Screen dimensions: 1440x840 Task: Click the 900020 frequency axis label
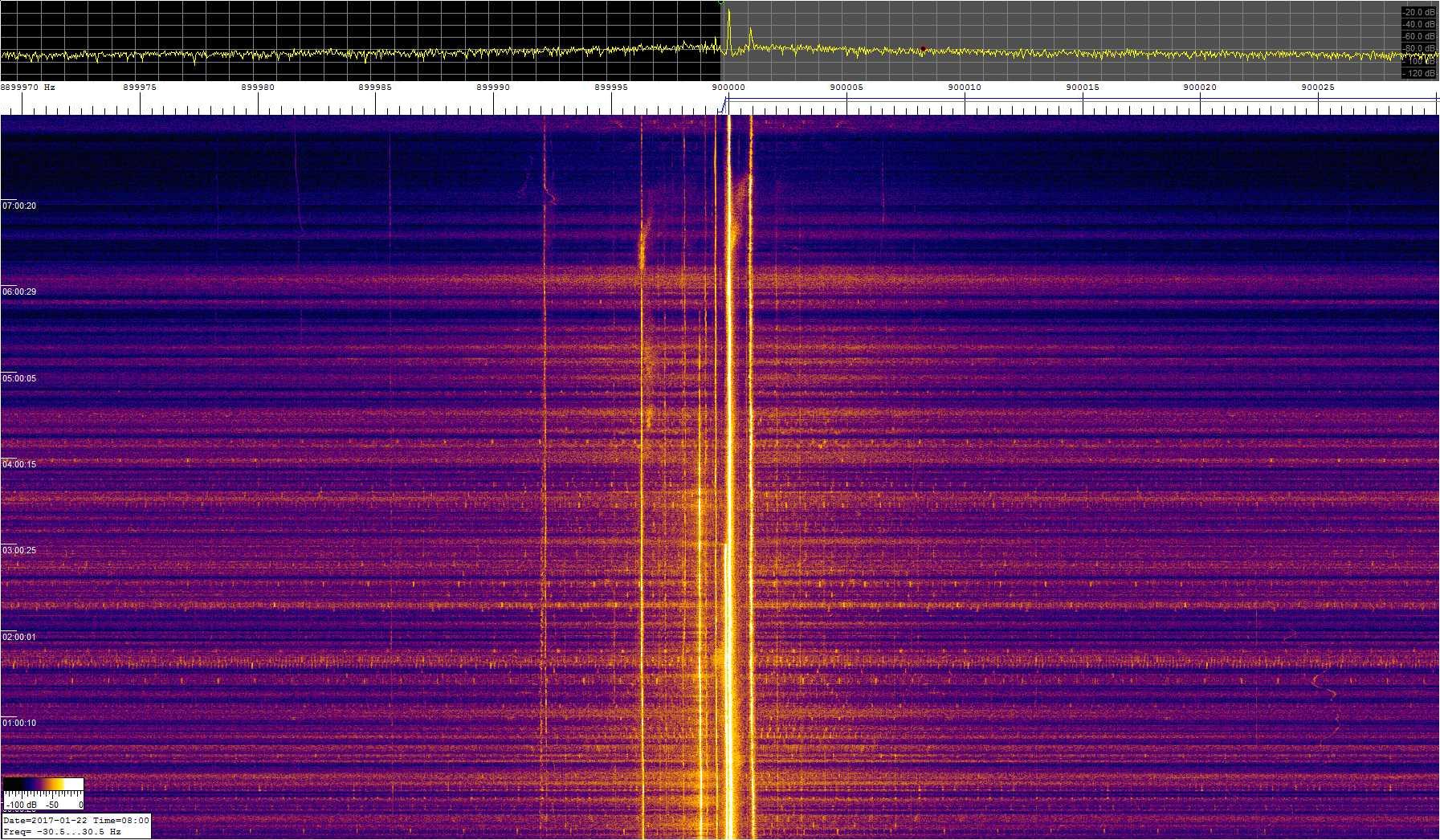[x=1200, y=88]
